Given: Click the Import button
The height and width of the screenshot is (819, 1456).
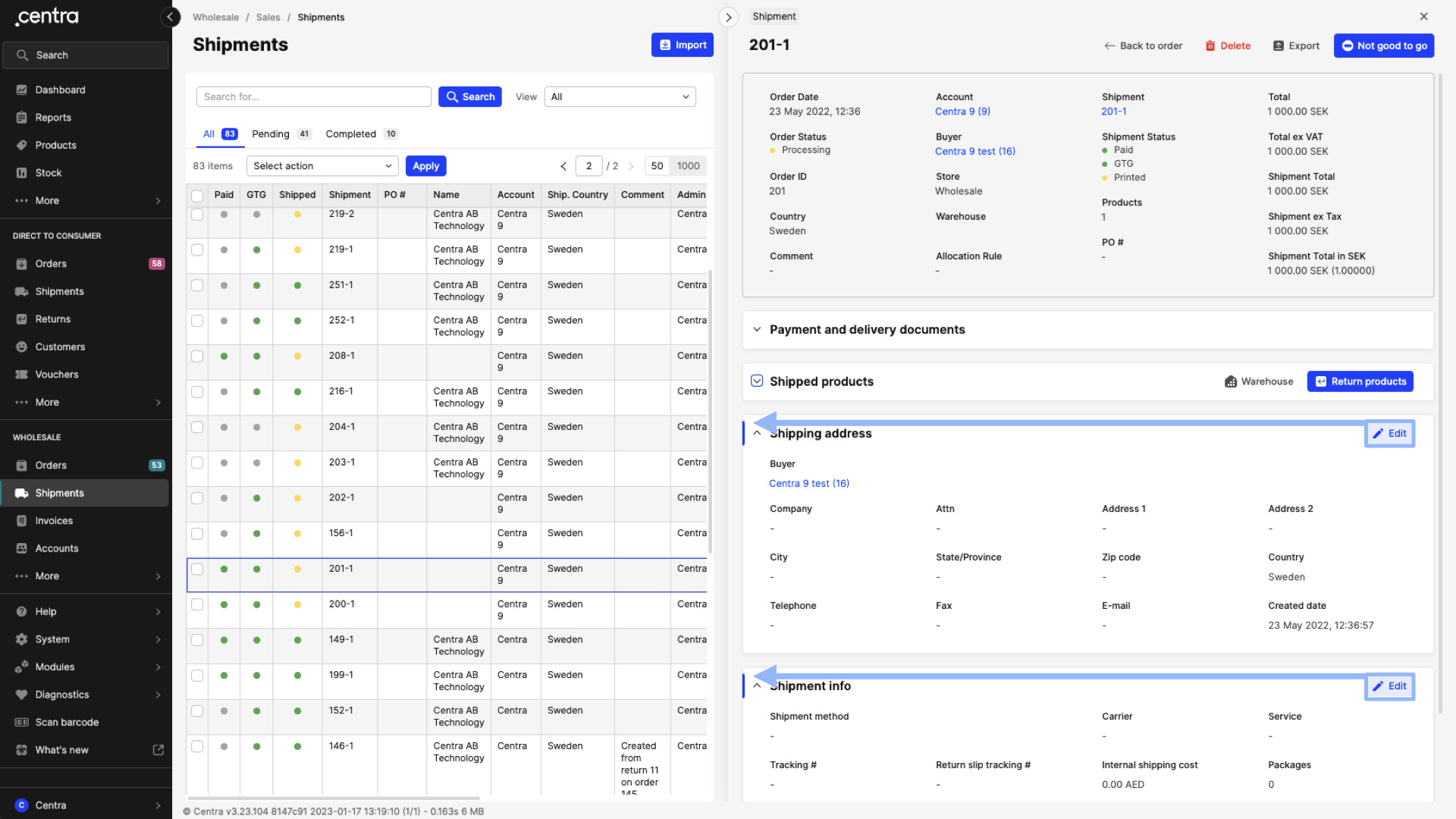Looking at the screenshot, I should coord(682,45).
